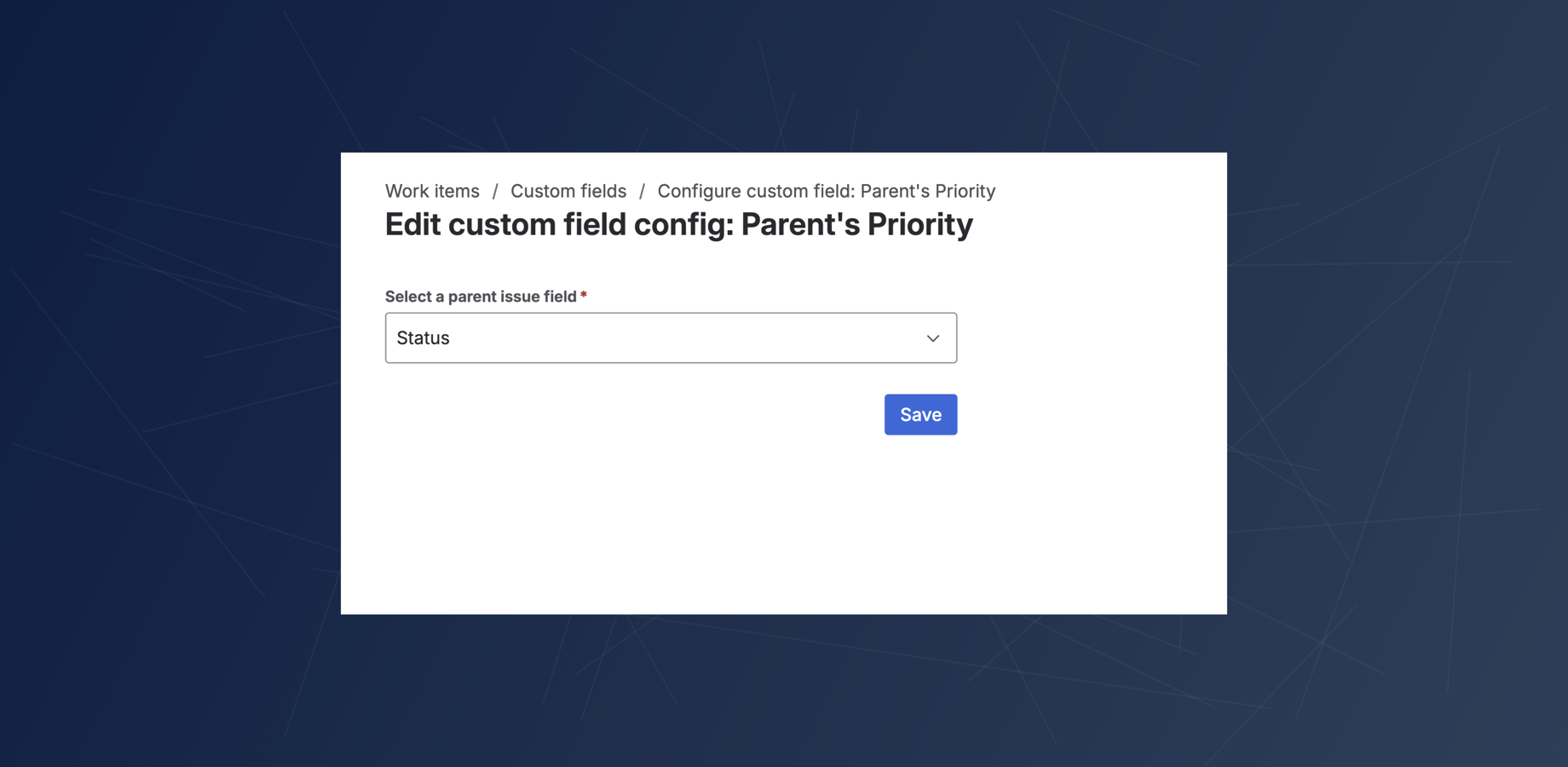1568x767 pixels.
Task: Click the Select a parent issue field label
Action: 480,296
